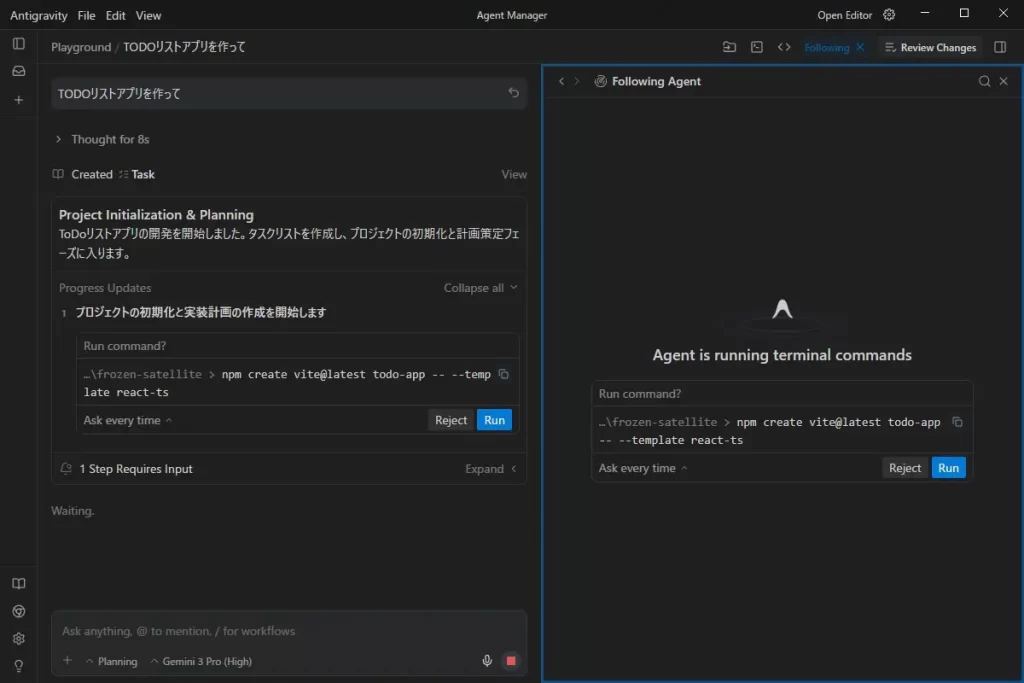The image size is (1024, 683).
Task: Click the open folder icon in the toolbar
Action: pyautogui.click(x=729, y=47)
